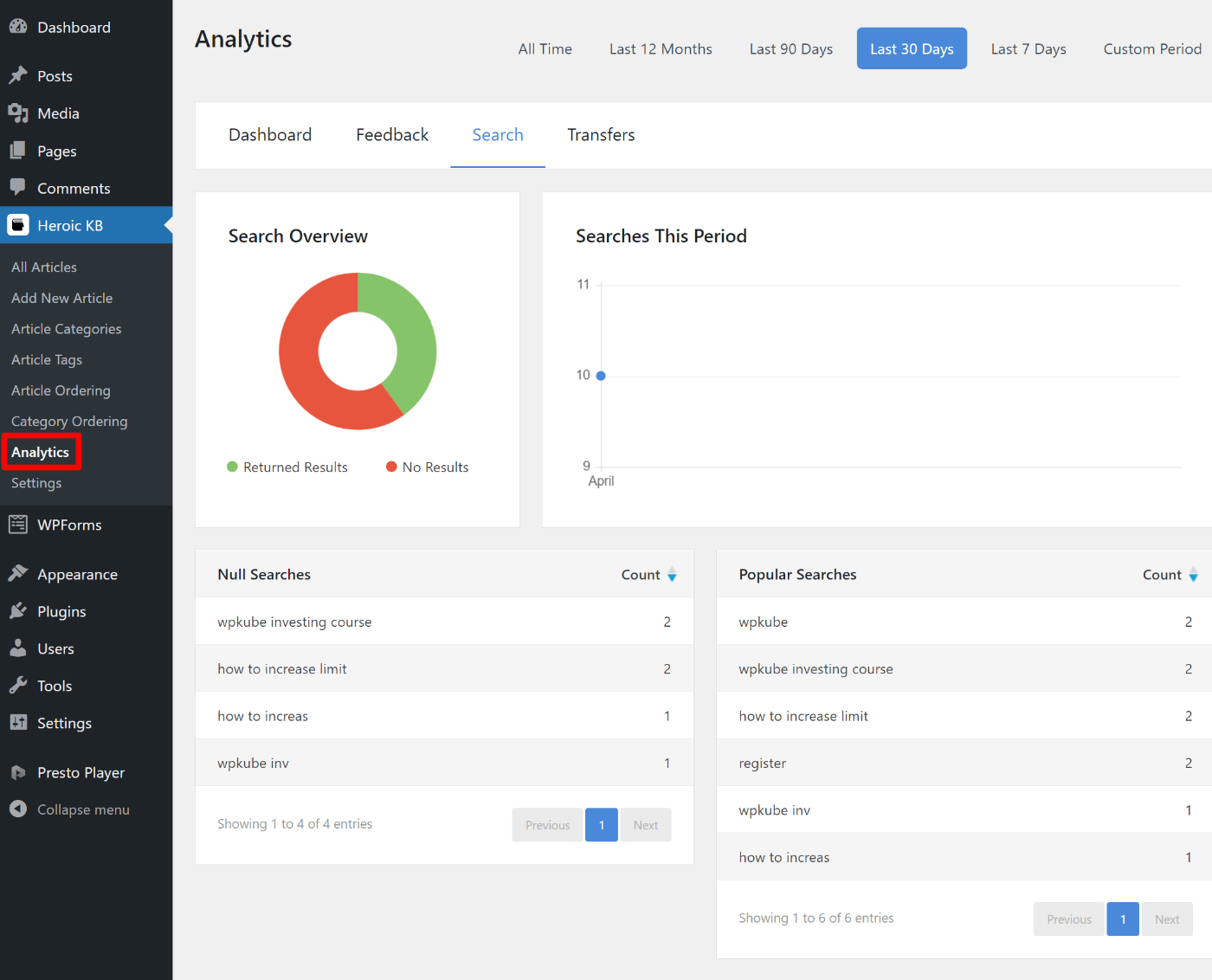Click page 1 in Null Searches pagination
The height and width of the screenshot is (980, 1212).
[602, 825]
